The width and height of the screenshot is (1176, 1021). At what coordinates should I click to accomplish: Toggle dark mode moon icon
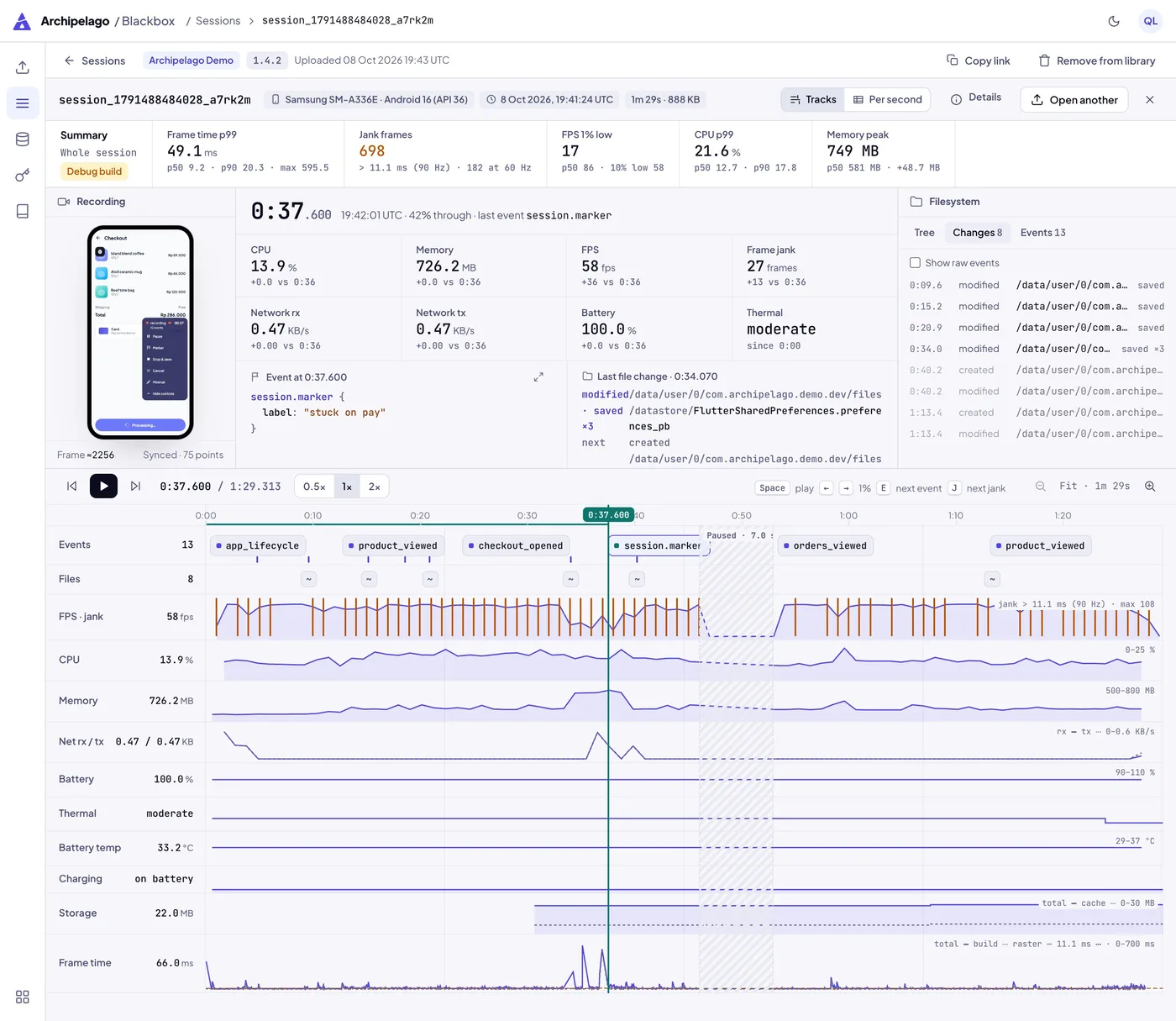[1114, 21]
